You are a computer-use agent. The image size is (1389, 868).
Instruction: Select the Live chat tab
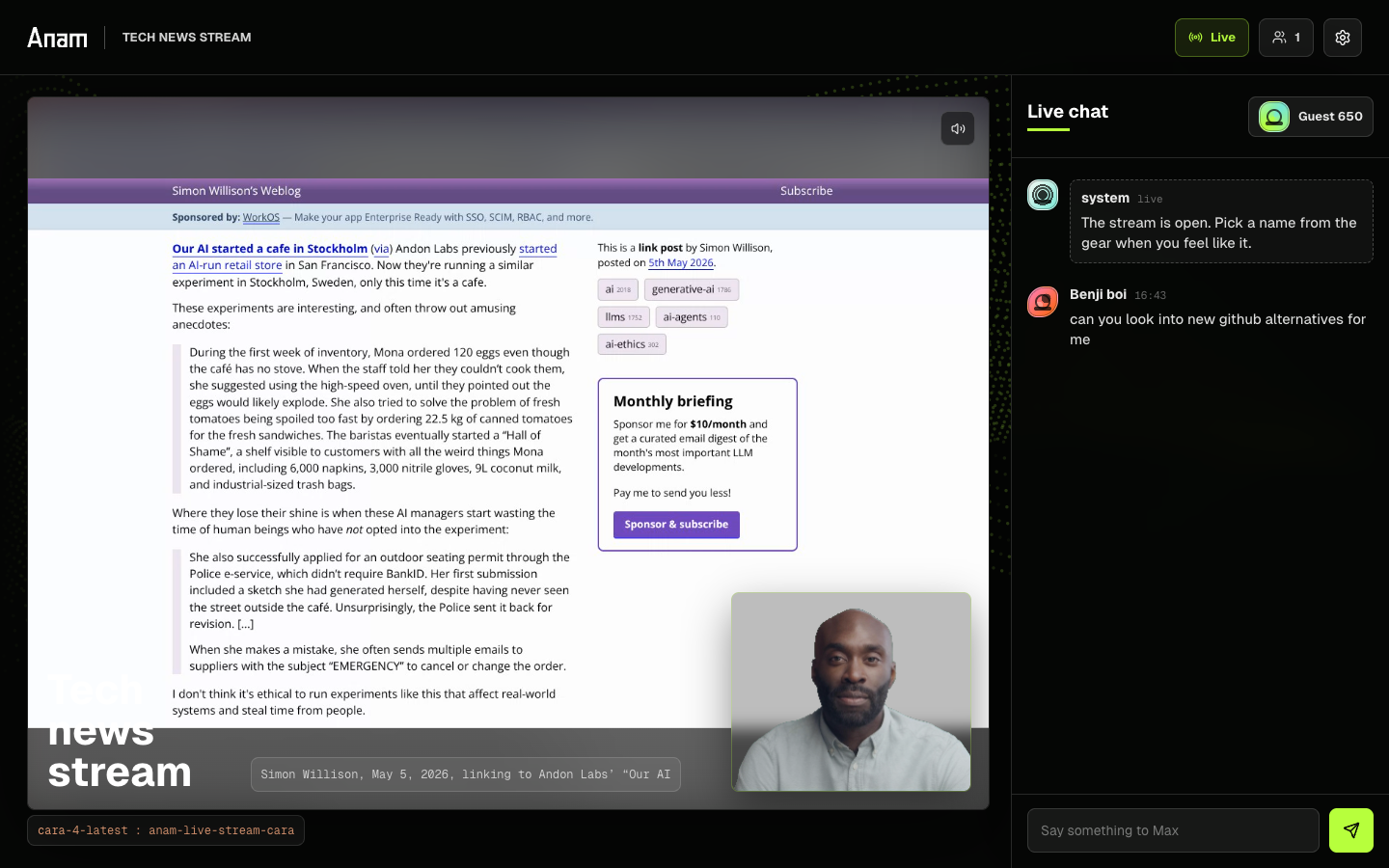1068,112
